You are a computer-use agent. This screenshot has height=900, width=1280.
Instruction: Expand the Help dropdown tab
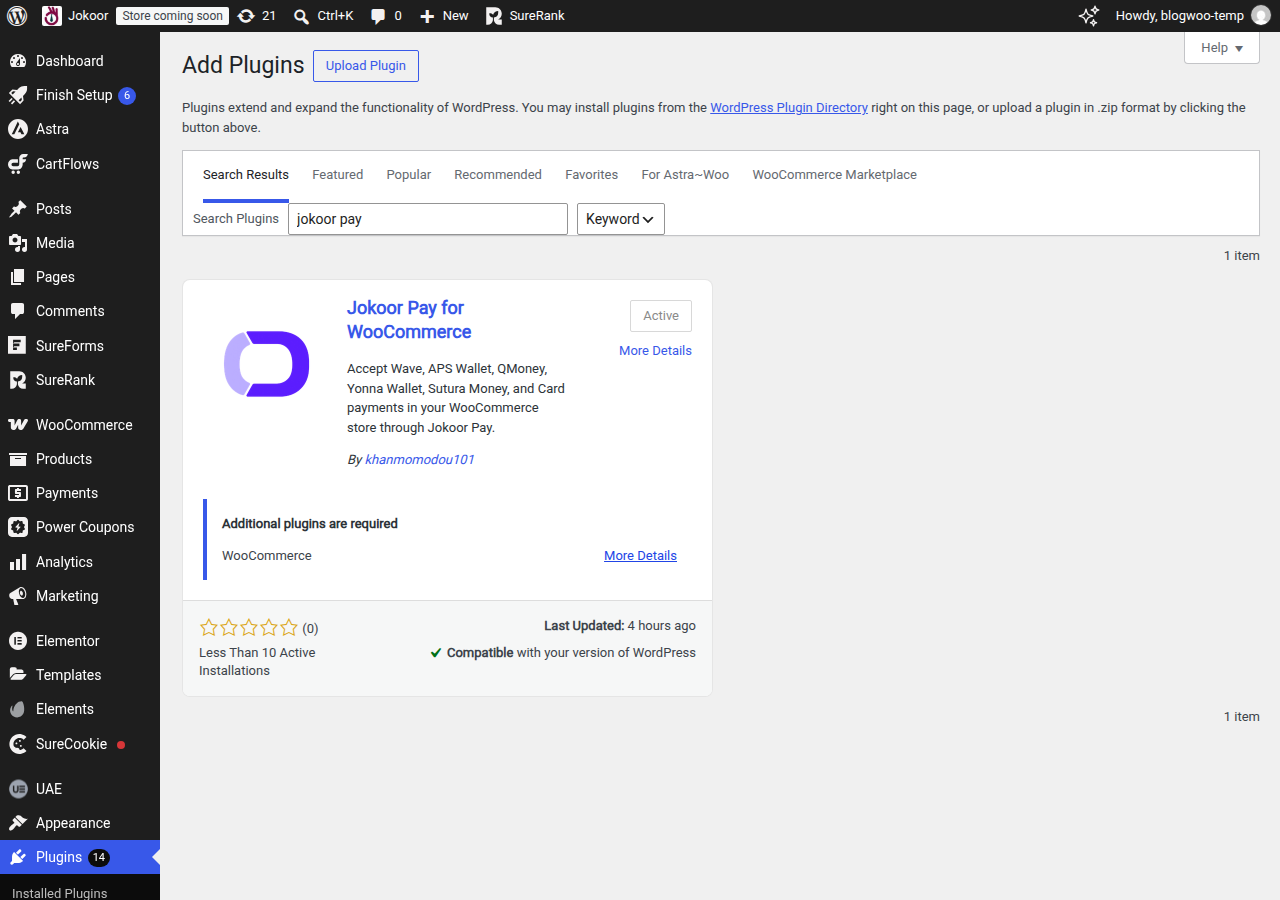[x=1222, y=48]
